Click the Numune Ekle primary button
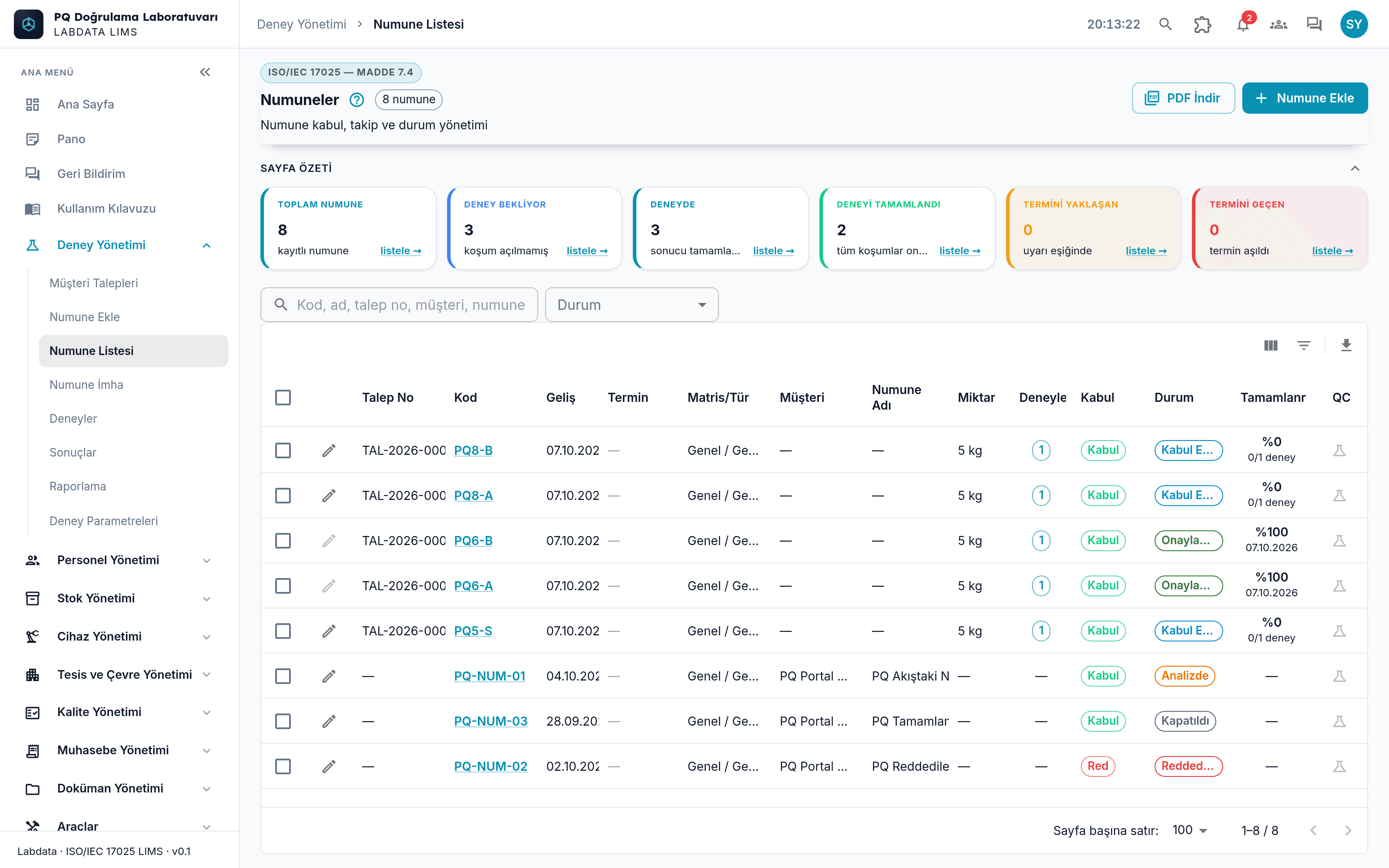 click(1305, 98)
